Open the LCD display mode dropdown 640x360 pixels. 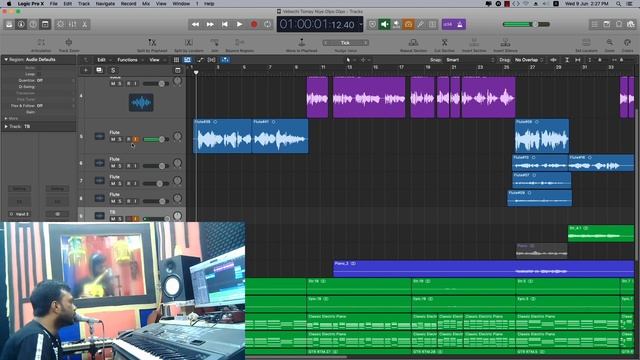coord(361,24)
